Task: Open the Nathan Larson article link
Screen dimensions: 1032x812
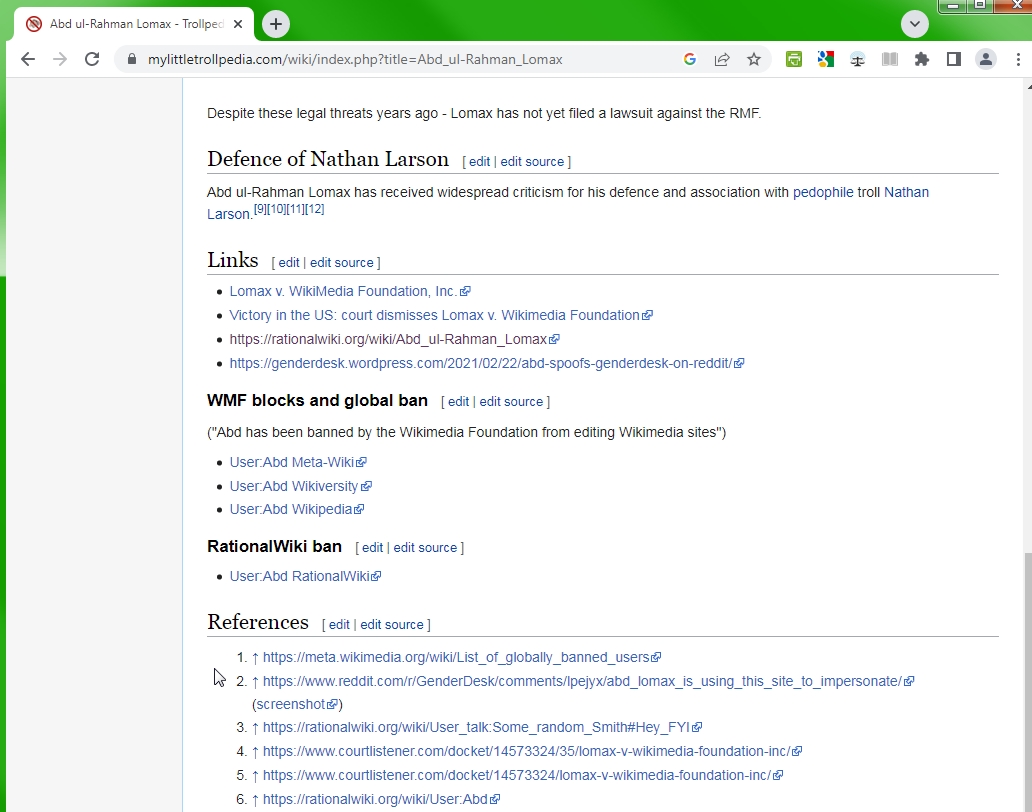Action: point(906,192)
